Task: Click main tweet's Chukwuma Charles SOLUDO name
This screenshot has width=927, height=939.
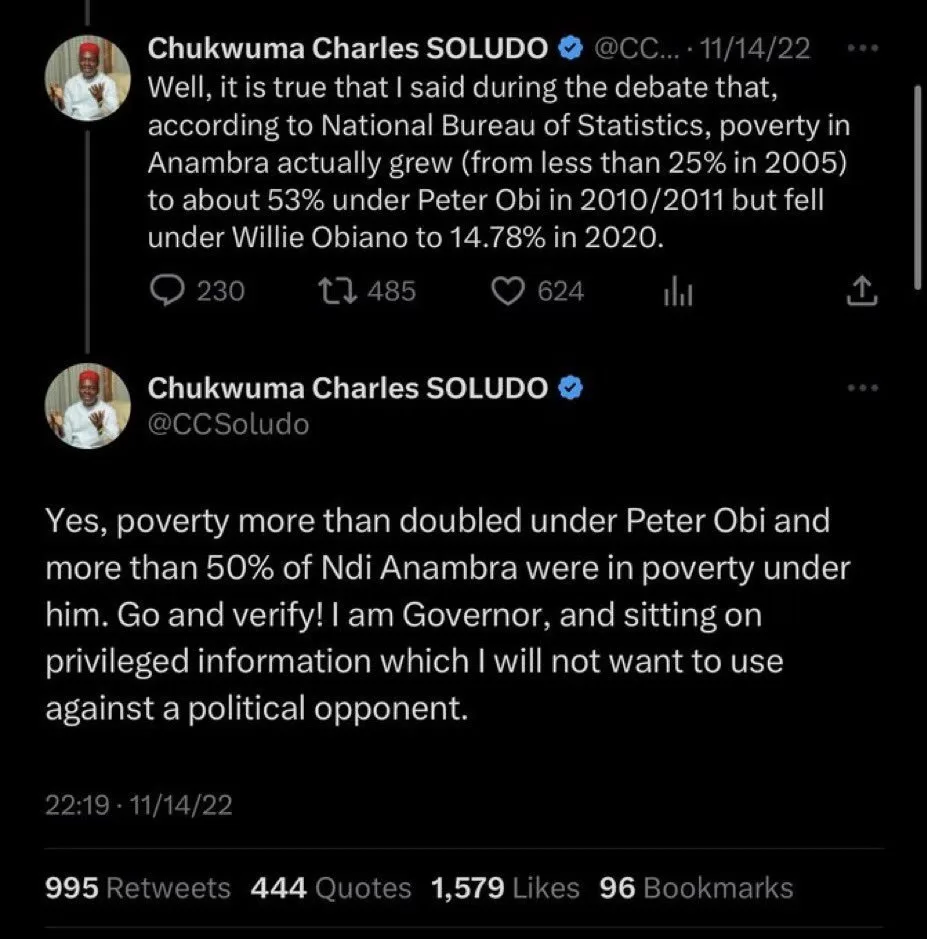Action: (x=347, y=388)
